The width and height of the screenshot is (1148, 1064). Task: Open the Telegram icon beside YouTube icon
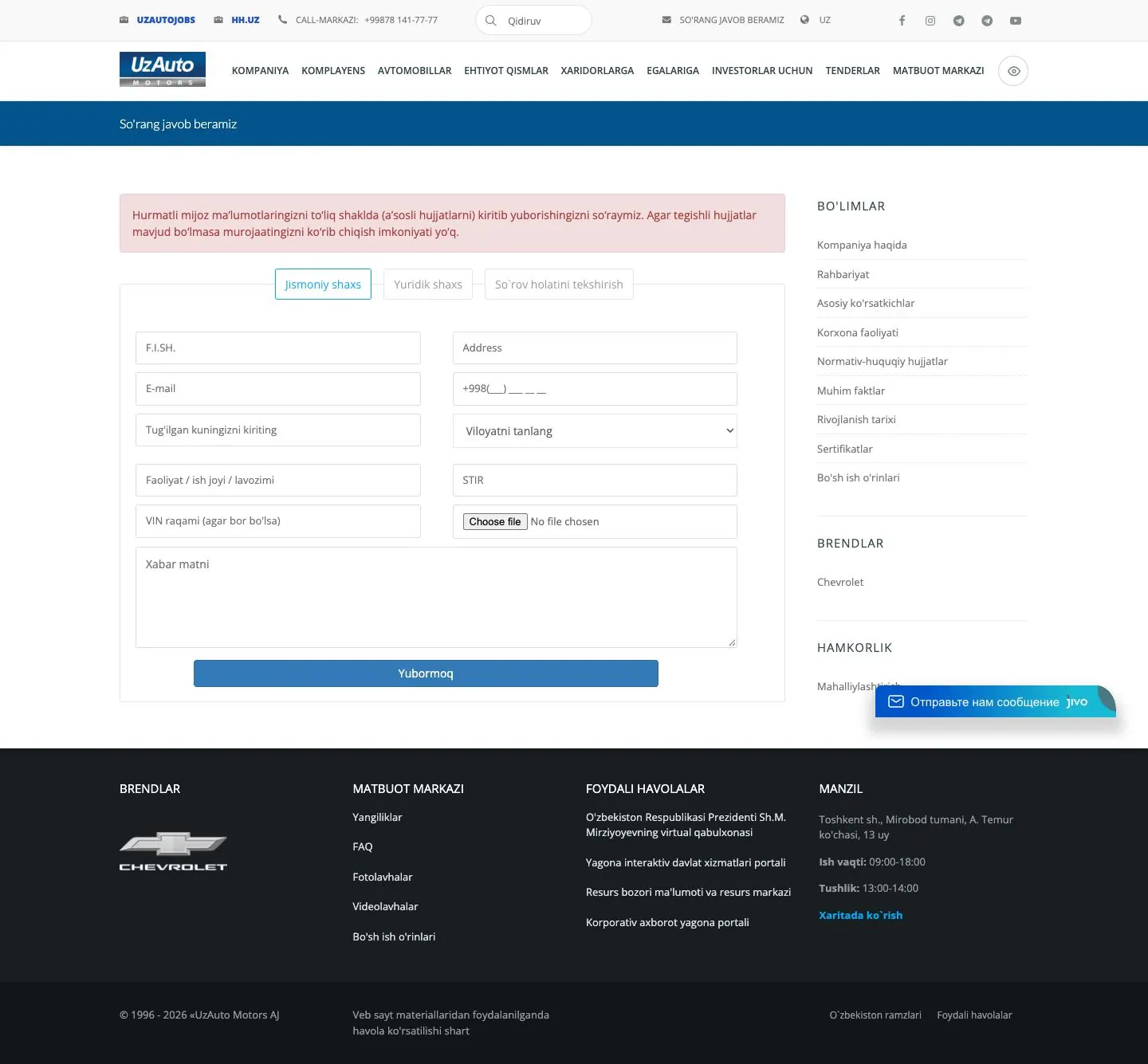[x=987, y=21]
